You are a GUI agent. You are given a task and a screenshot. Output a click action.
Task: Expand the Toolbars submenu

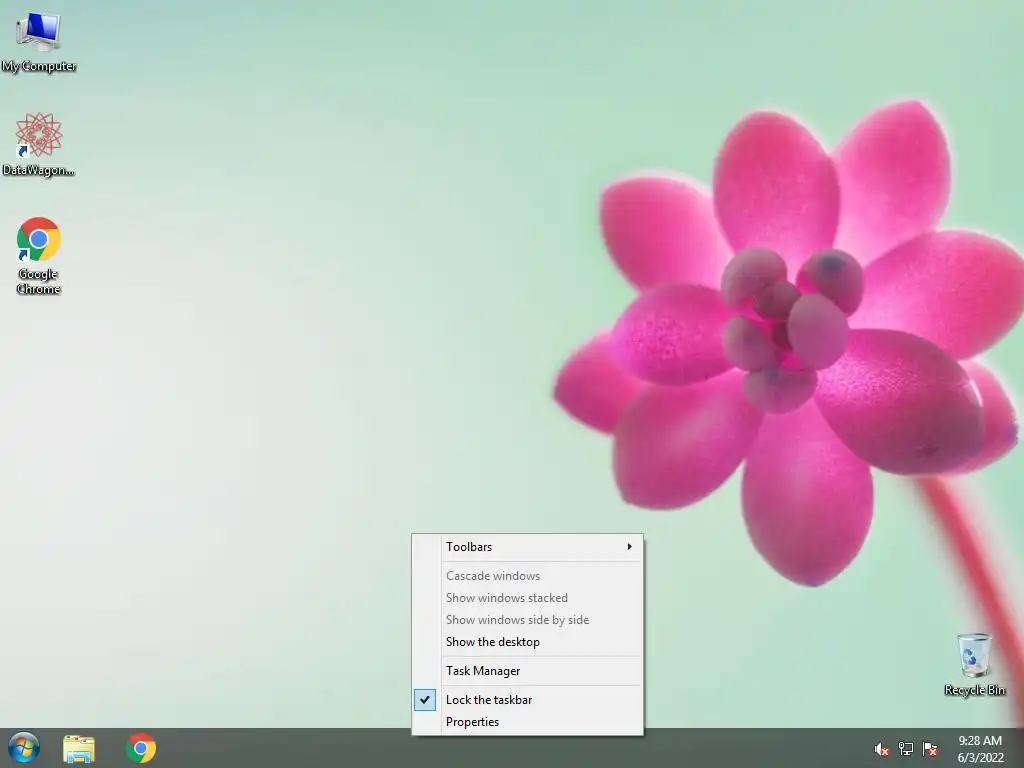(x=528, y=547)
